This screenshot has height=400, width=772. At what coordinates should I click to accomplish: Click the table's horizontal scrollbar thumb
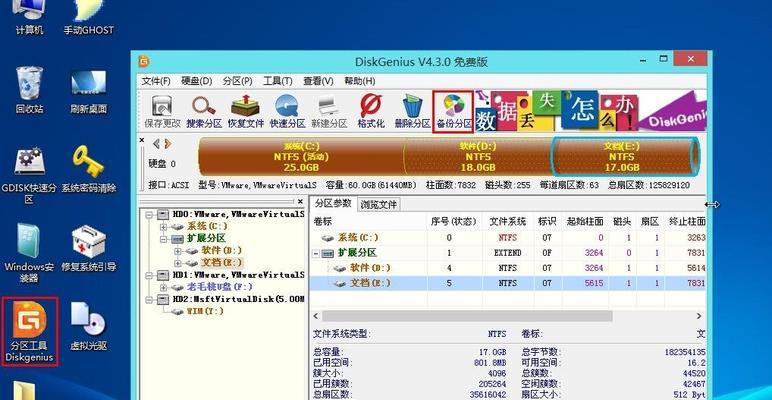coord(467,316)
